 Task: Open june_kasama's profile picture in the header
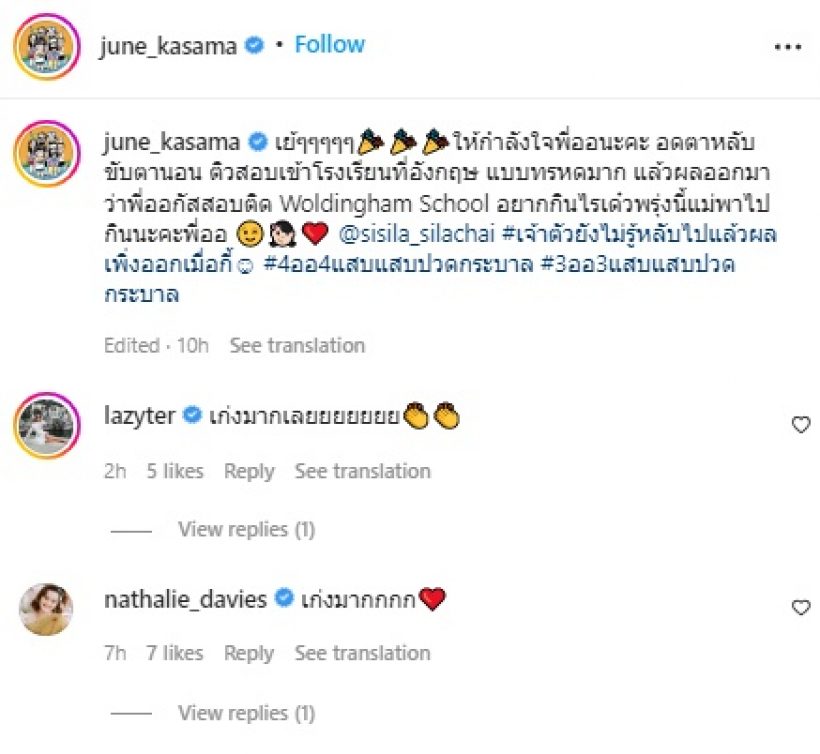click(47, 46)
